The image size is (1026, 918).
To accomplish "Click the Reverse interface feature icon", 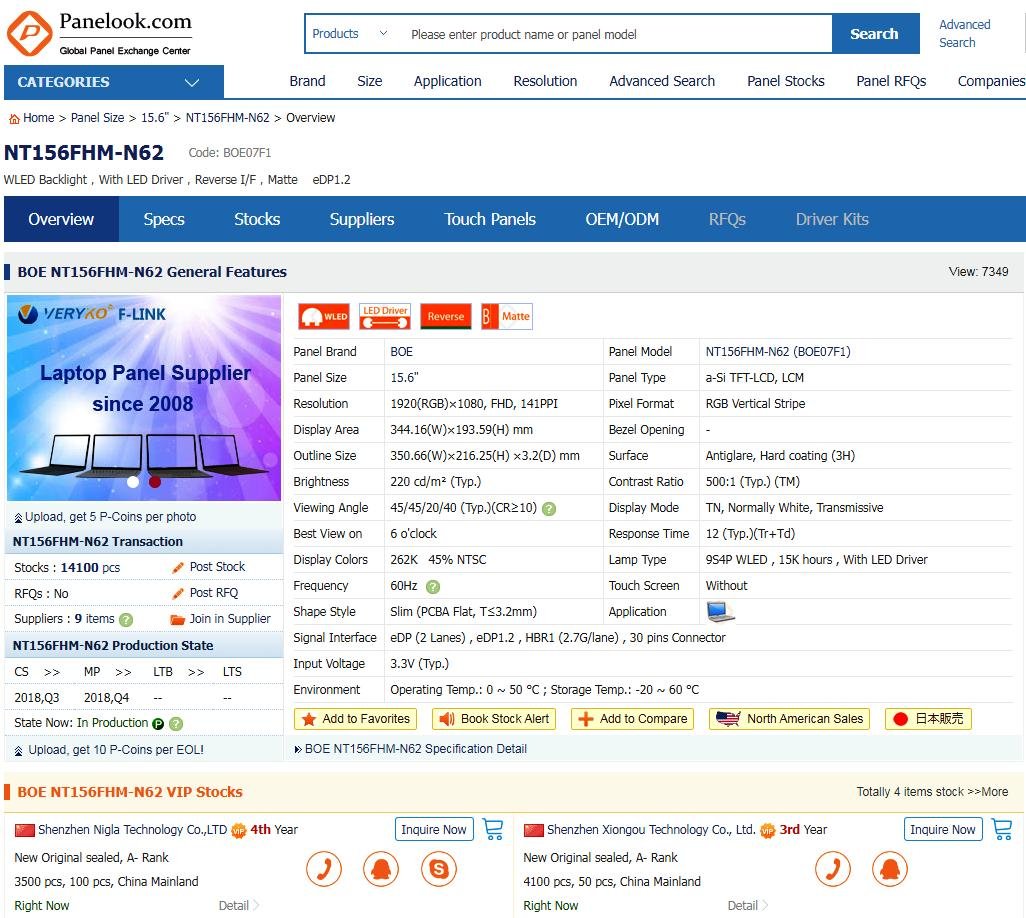I will click(x=445, y=317).
